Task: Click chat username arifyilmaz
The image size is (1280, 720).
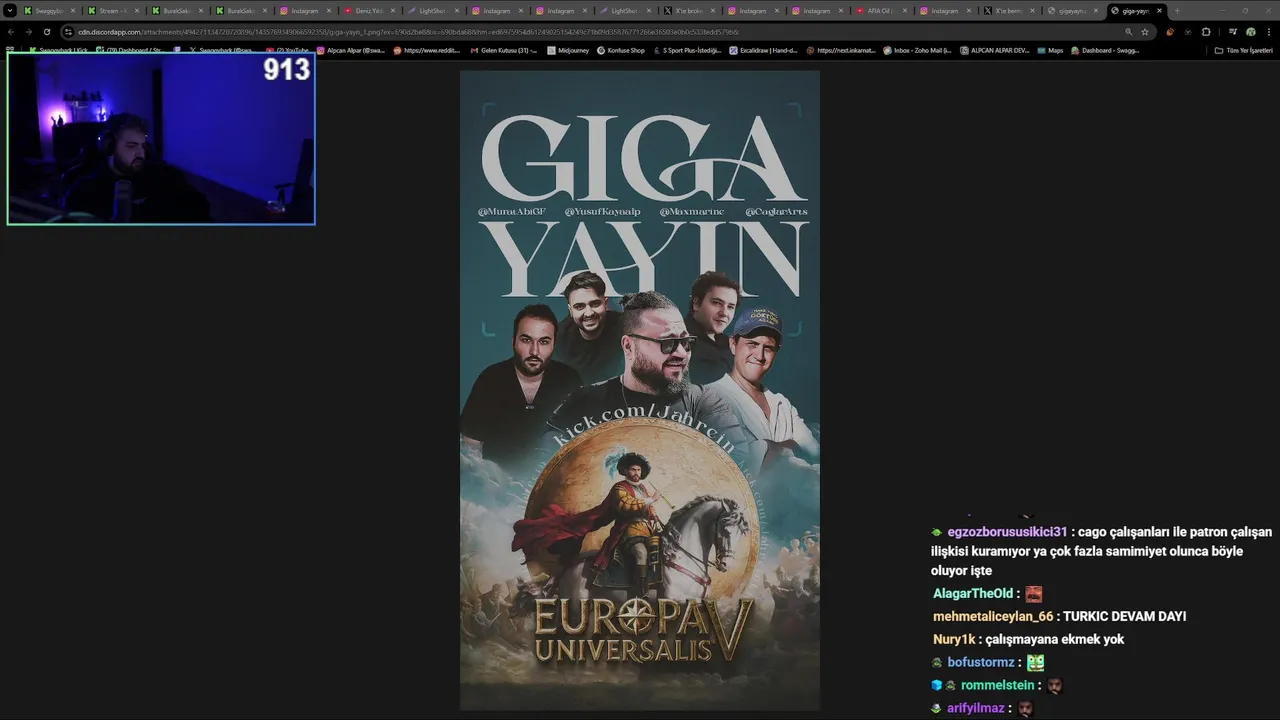Action: [976, 709]
